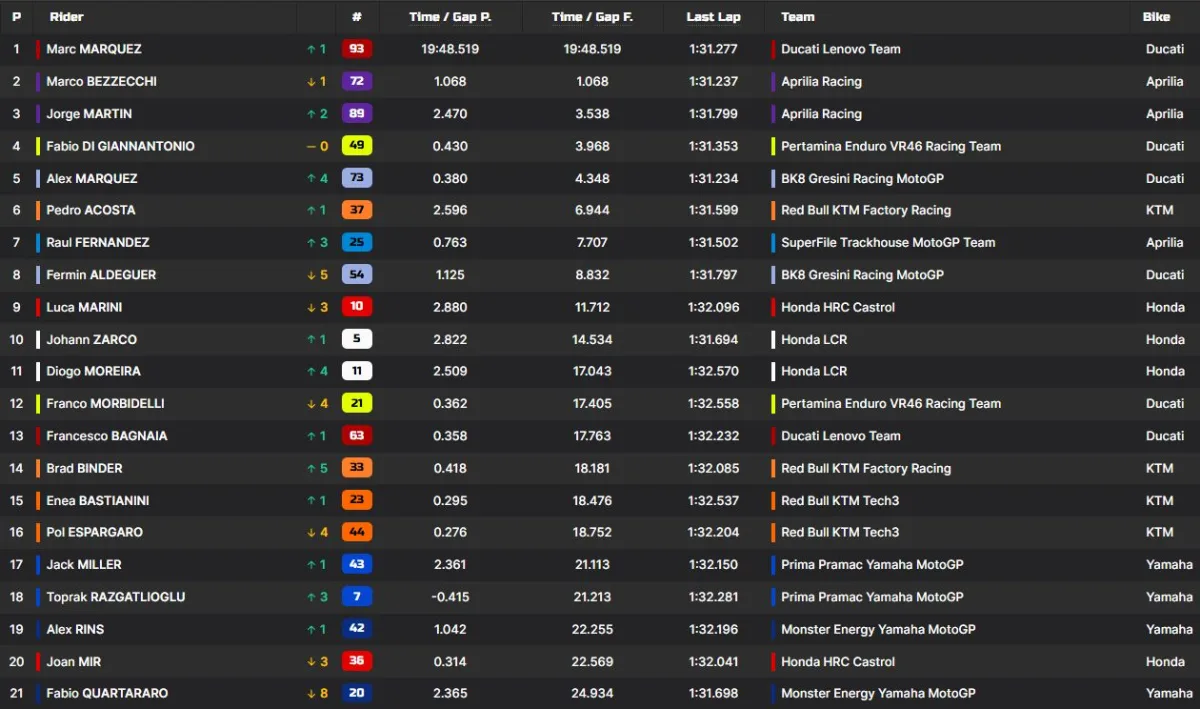1200x709 pixels.
Task: Click the up-arrow position gain for Brad BINDER
Action: coord(317,468)
